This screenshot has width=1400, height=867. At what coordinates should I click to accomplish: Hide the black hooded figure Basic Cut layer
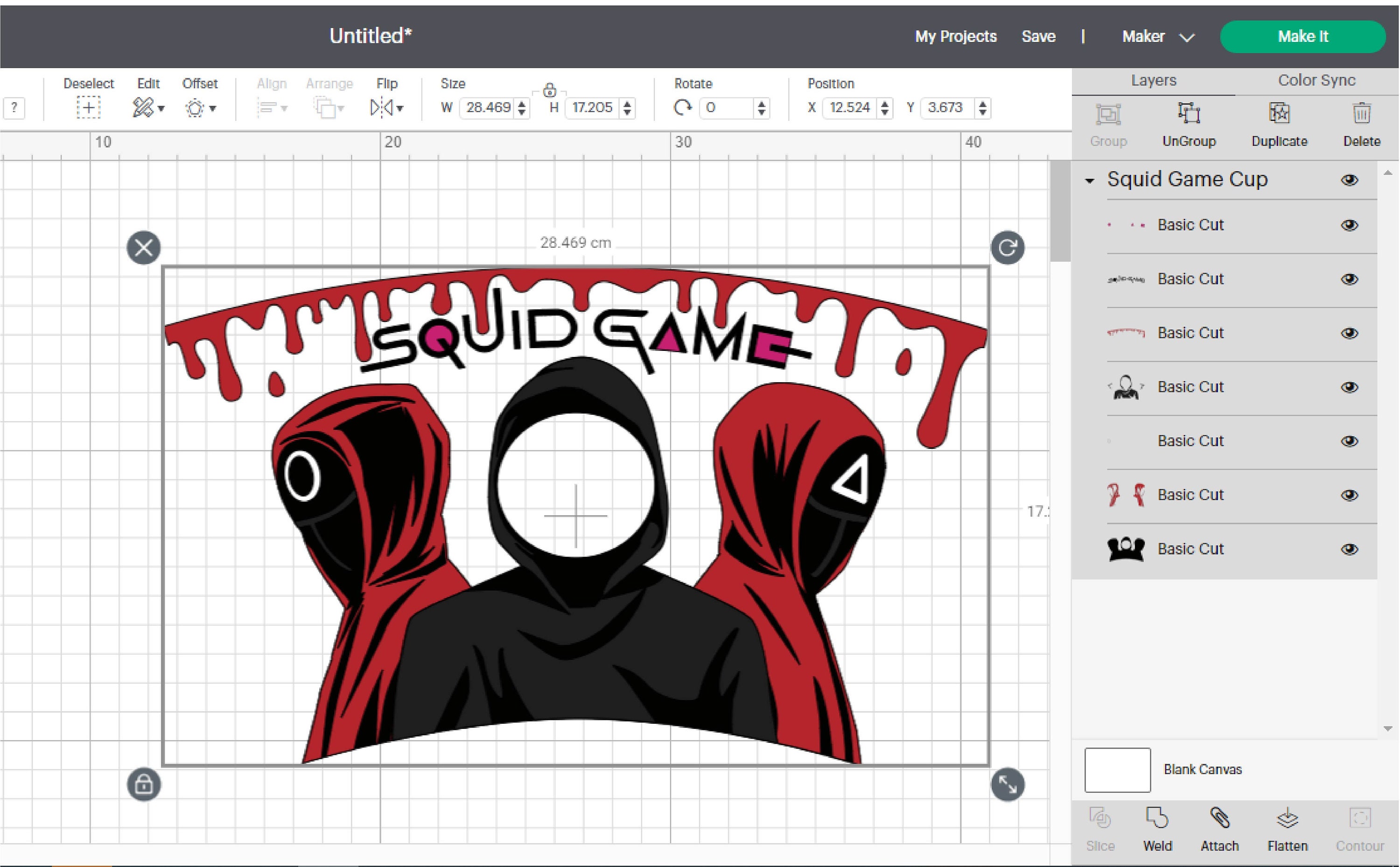point(1350,387)
